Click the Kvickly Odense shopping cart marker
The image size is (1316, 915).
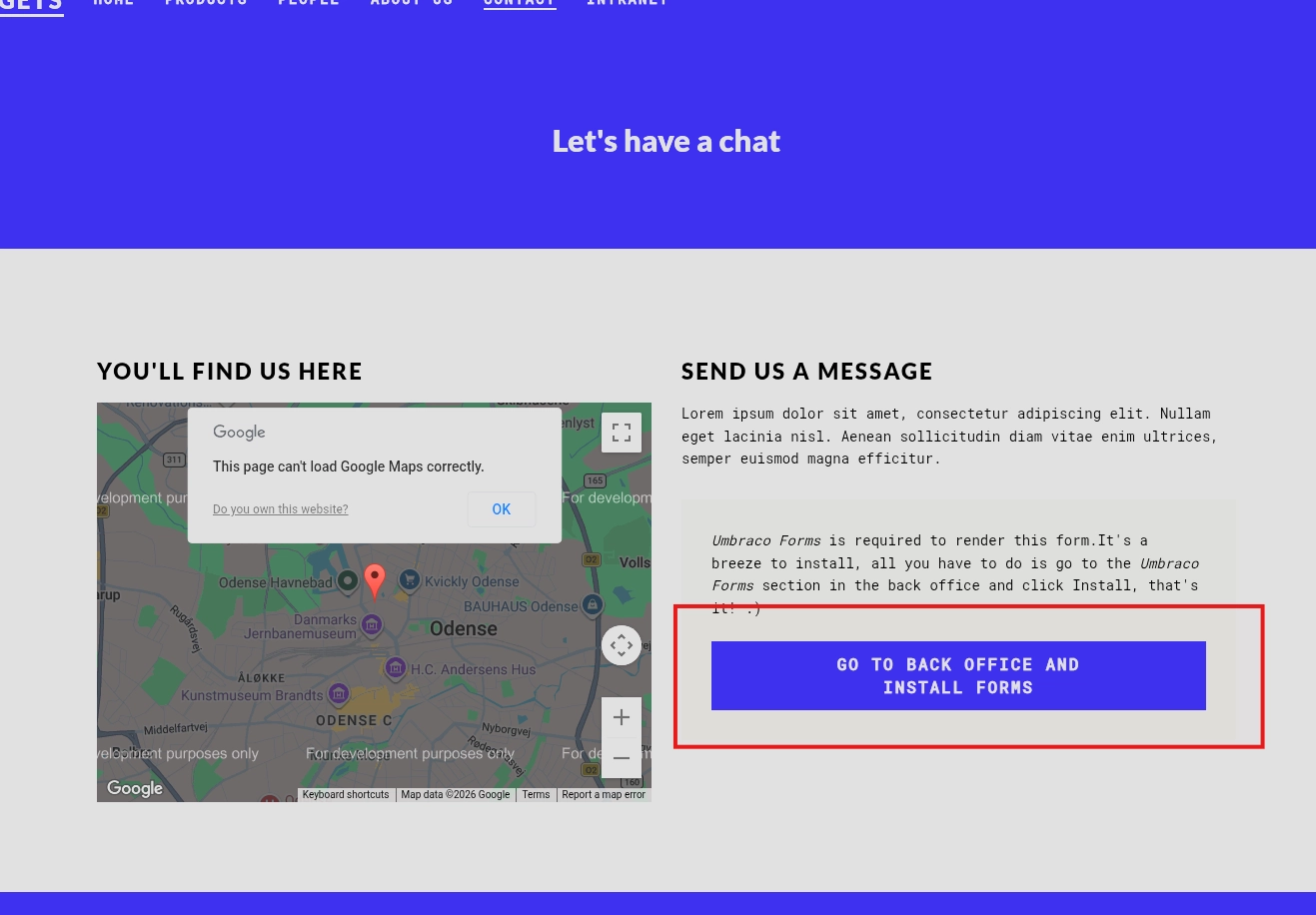point(409,579)
